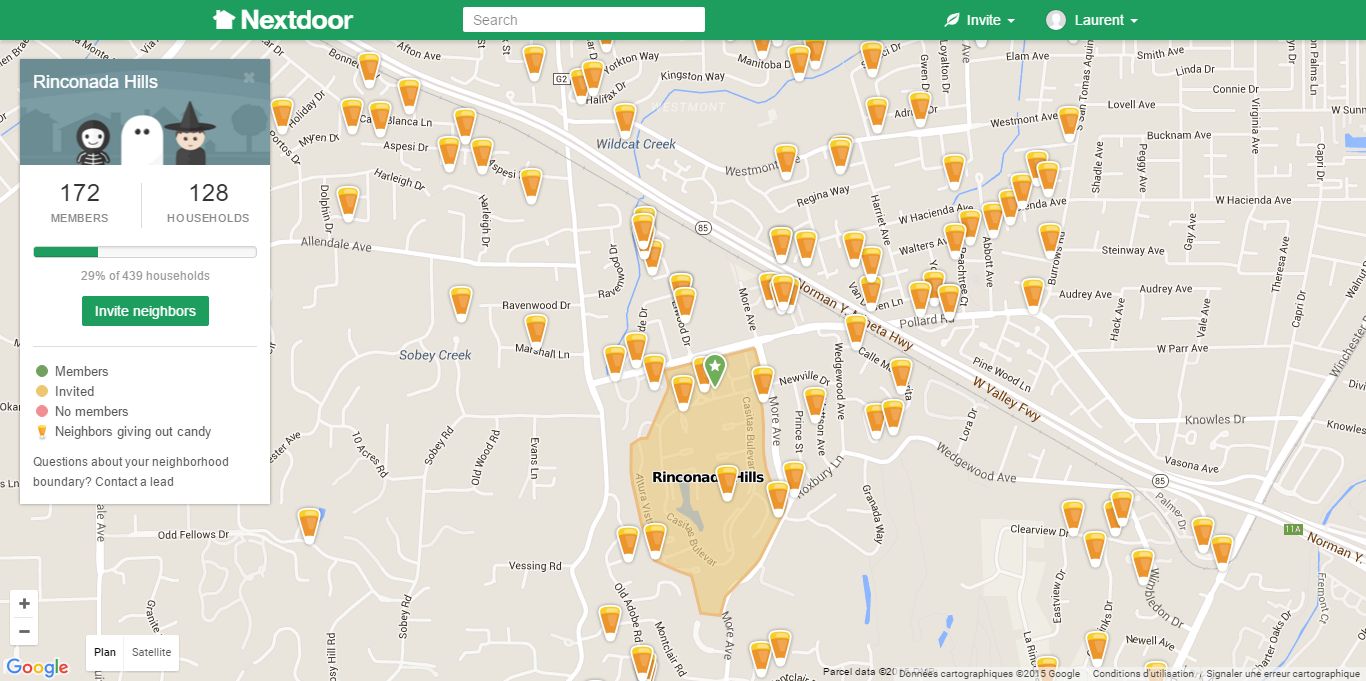Image resolution: width=1366 pixels, height=681 pixels.
Task: Click Neighbors giving out candy legend text
Action: (133, 432)
